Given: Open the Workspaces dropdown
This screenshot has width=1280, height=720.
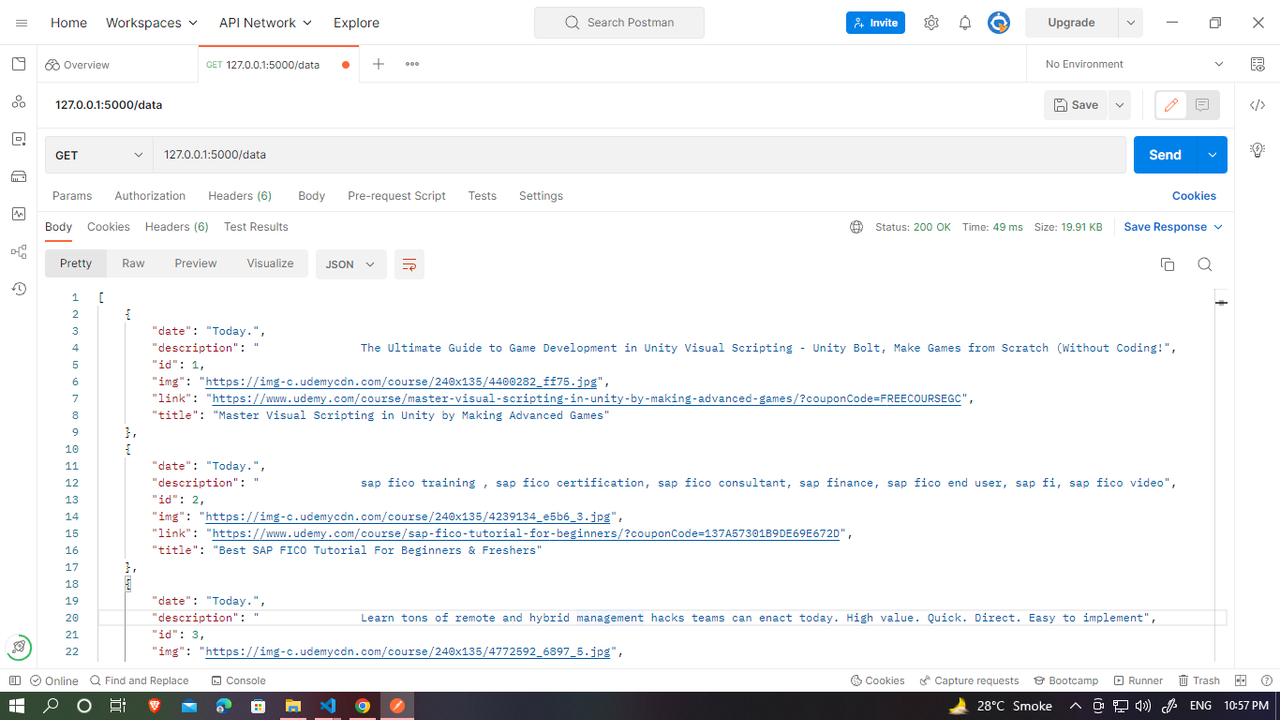Looking at the screenshot, I should pos(152,22).
